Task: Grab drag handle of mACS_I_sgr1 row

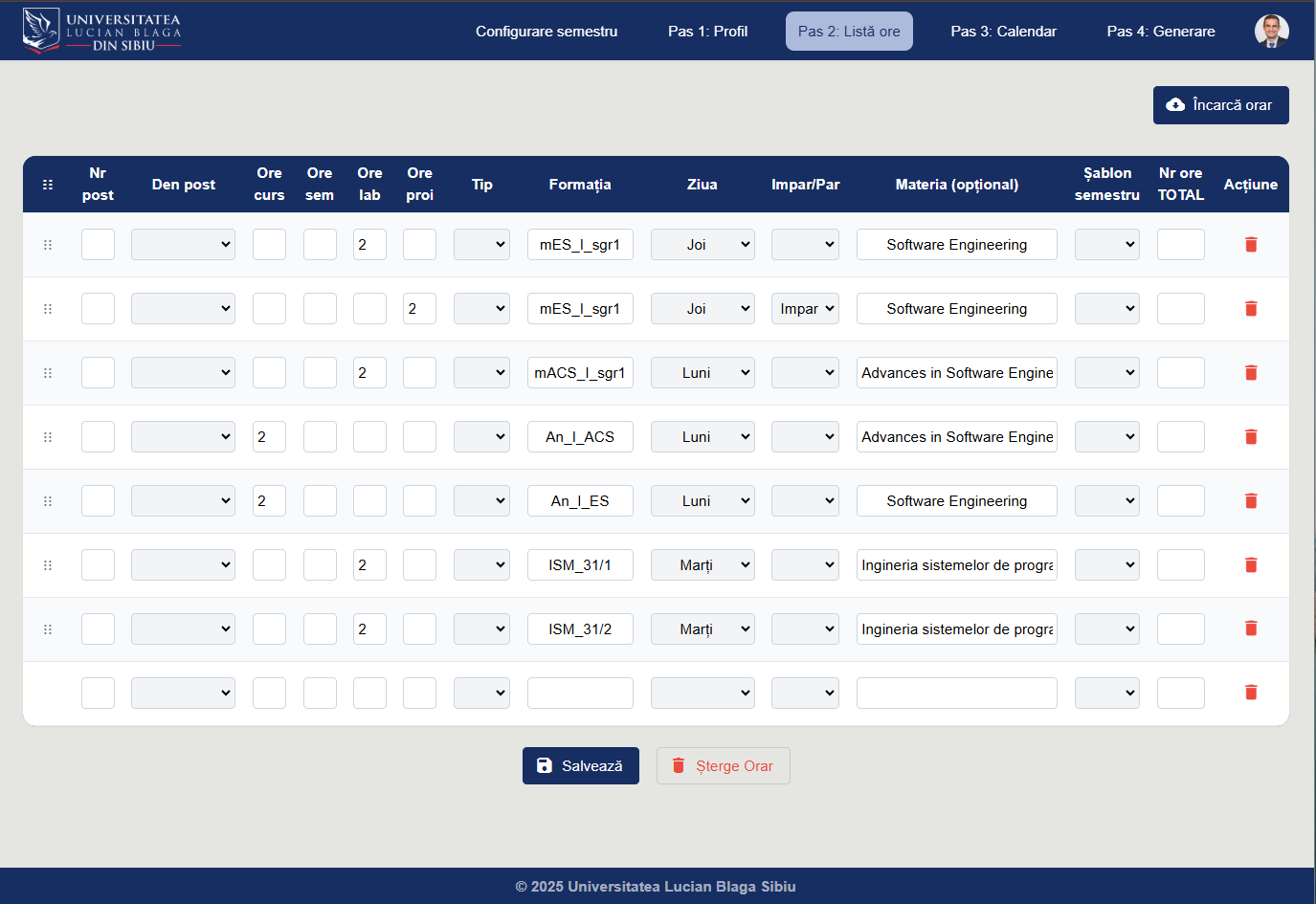Action: 48,373
